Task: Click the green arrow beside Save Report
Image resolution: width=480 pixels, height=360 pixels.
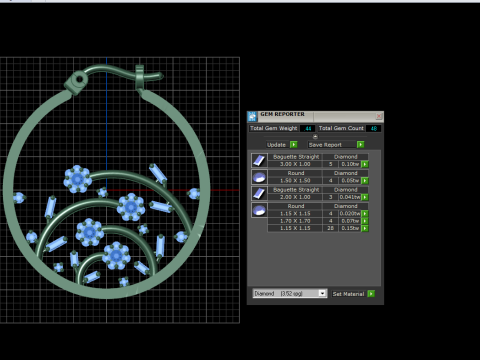Action: pos(360,145)
